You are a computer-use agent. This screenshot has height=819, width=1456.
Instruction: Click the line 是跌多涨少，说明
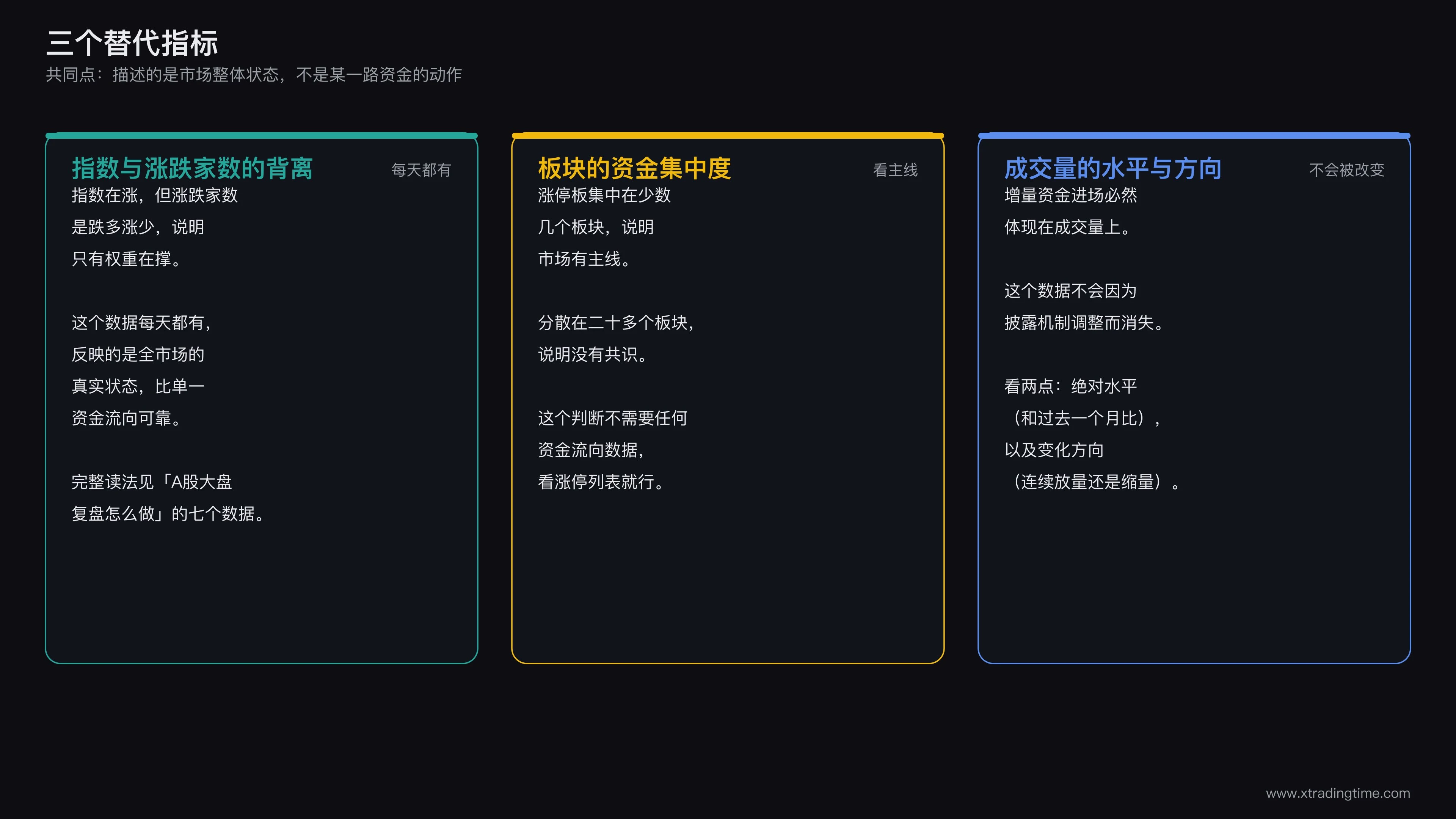coord(137,227)
